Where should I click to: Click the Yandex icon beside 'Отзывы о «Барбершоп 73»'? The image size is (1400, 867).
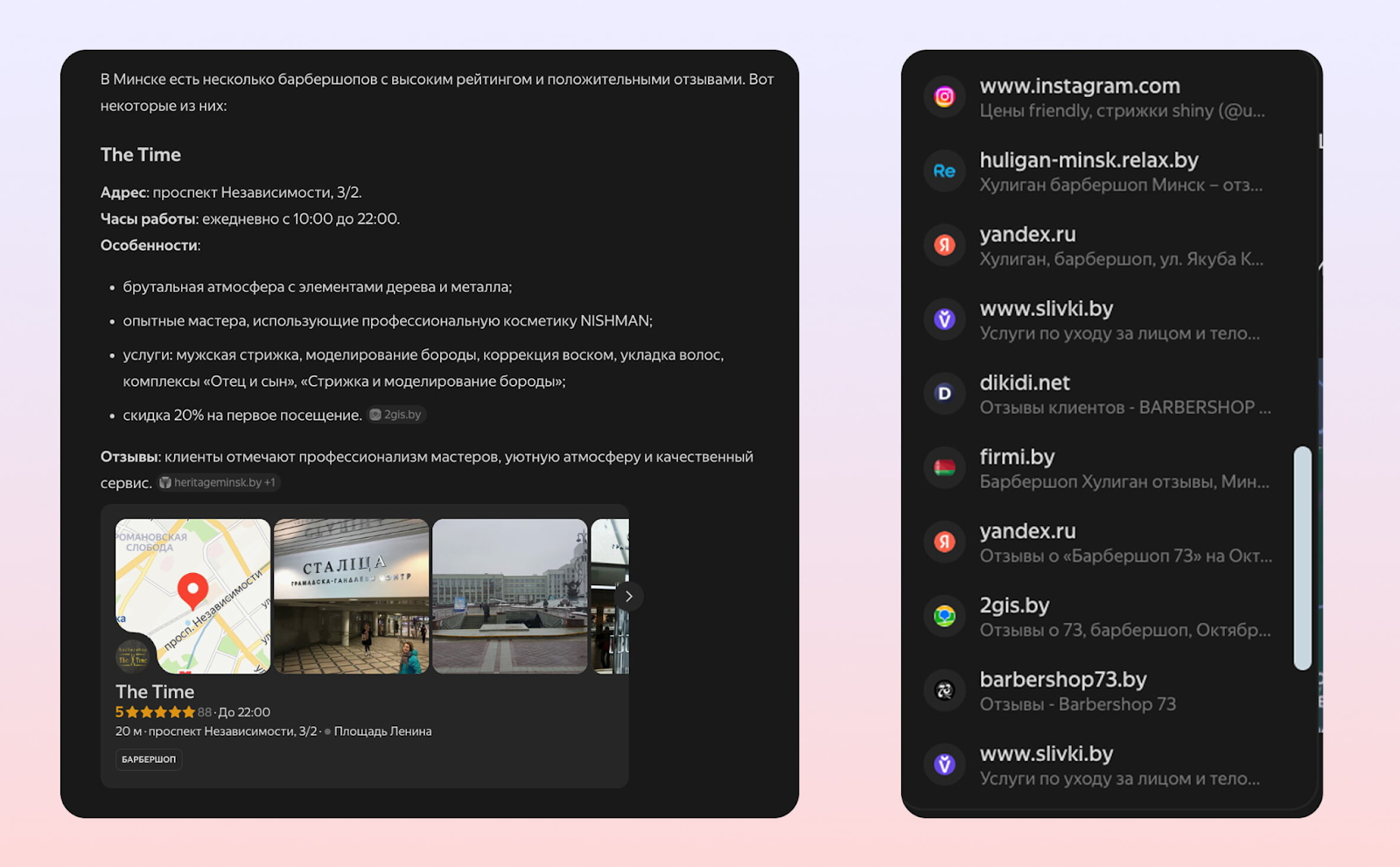coord(944,542)
